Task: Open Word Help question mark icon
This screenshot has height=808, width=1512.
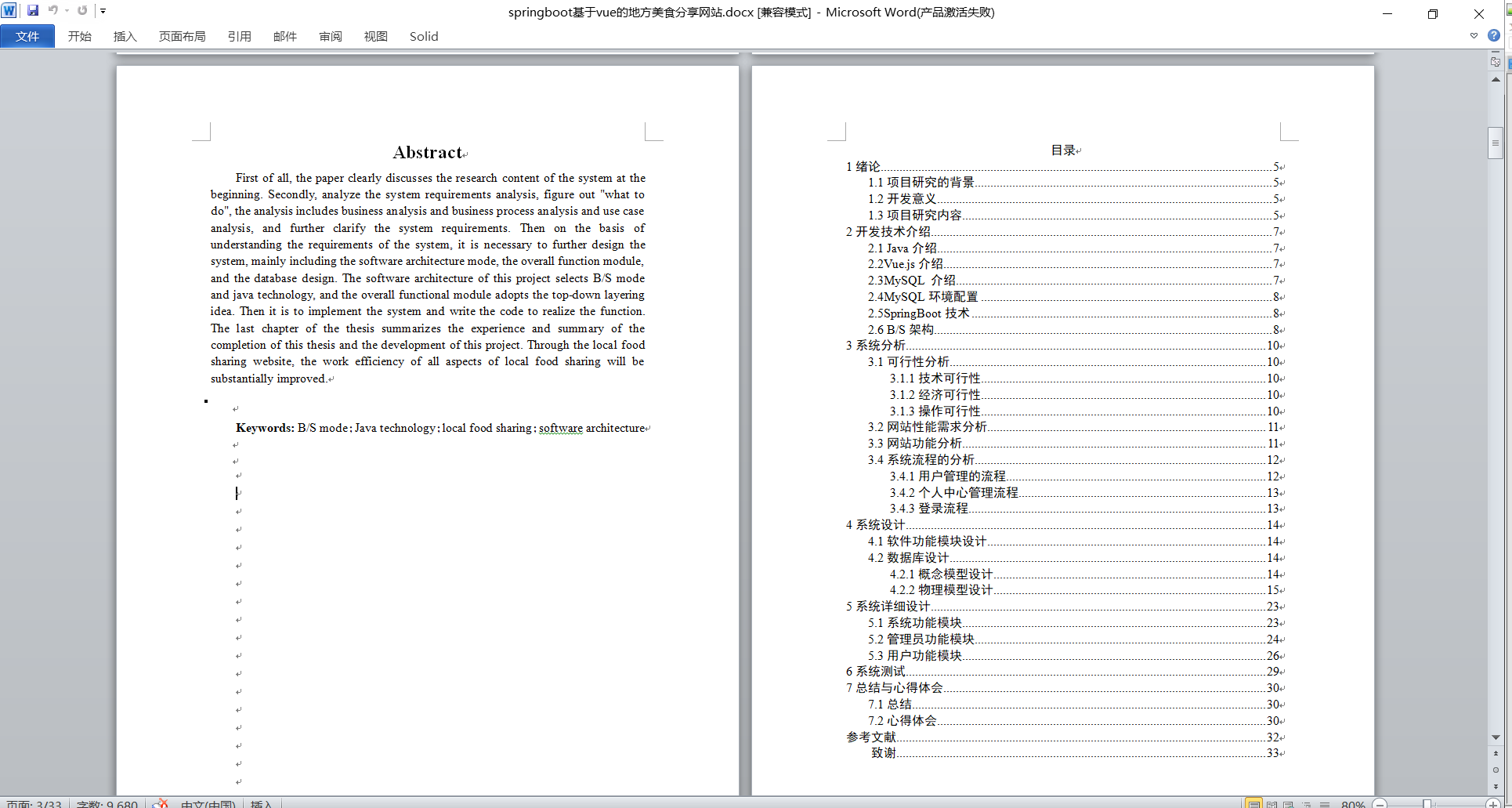Action: point(1494,35)
